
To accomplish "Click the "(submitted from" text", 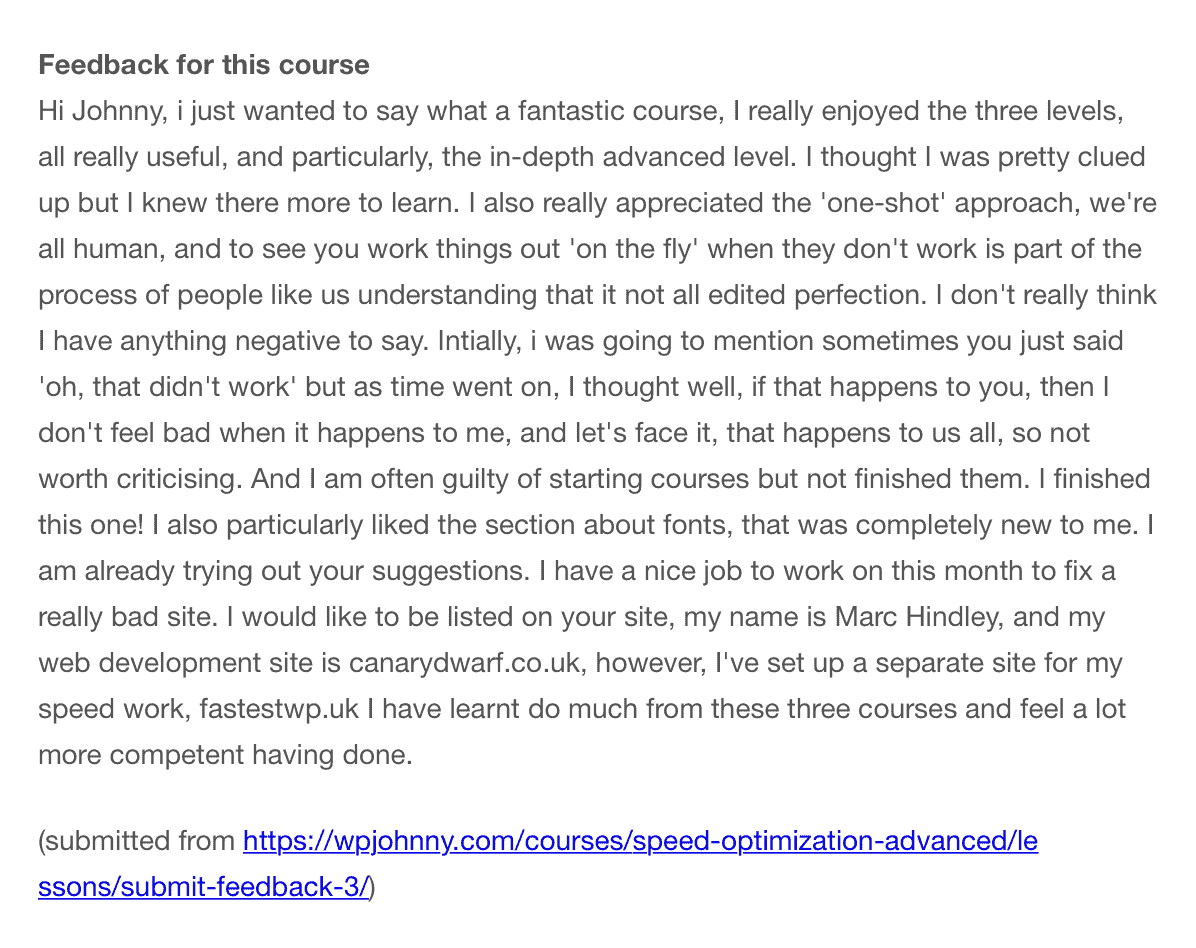I will point(136,841).
